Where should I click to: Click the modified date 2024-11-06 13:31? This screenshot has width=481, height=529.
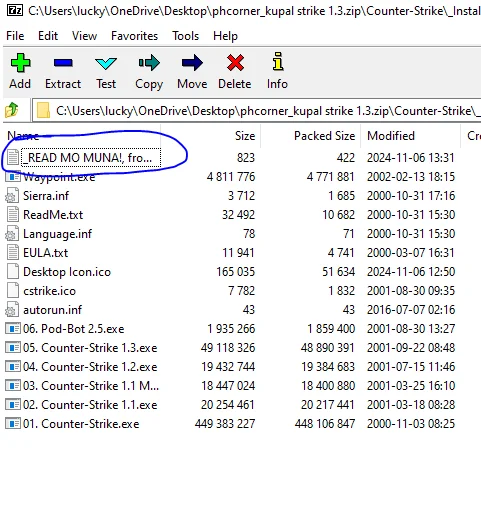point(411,158)
